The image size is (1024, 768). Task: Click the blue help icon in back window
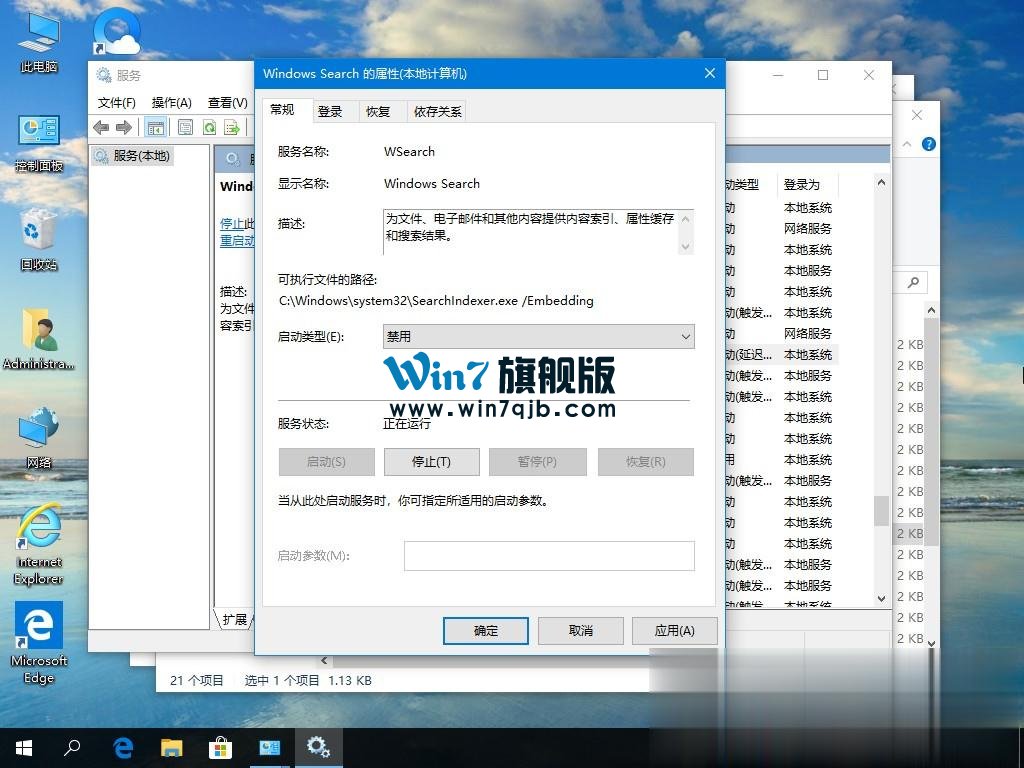(929, 144)
